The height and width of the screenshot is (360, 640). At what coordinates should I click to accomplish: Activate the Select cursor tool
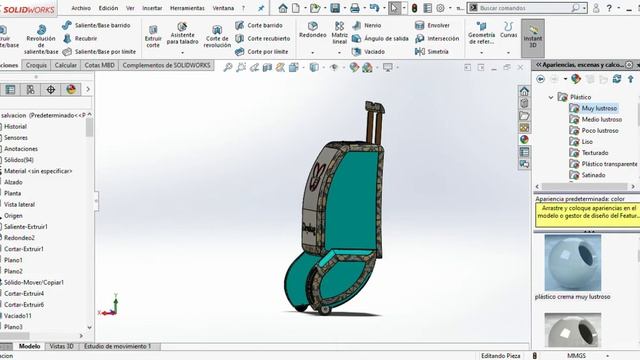tap(394, 8)
